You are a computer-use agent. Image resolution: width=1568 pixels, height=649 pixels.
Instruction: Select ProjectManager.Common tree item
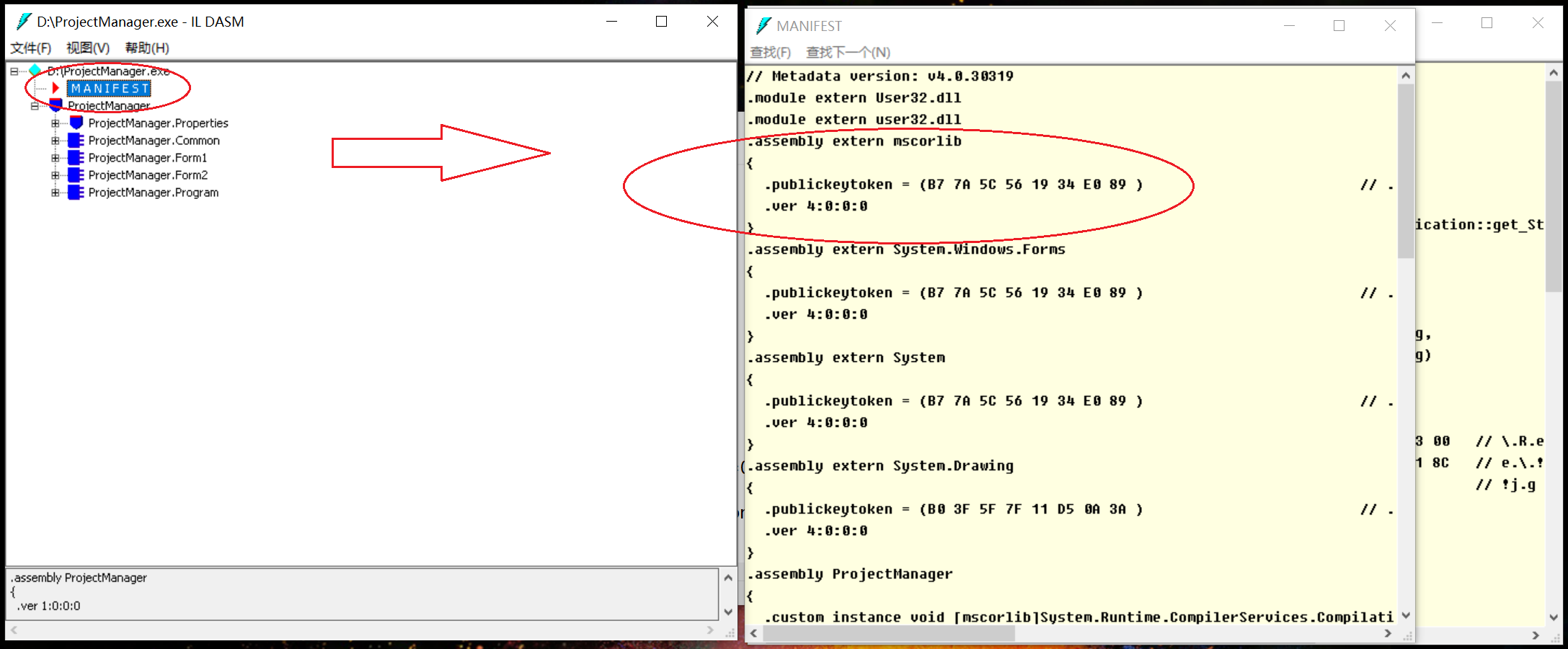(x=154, y=141)
